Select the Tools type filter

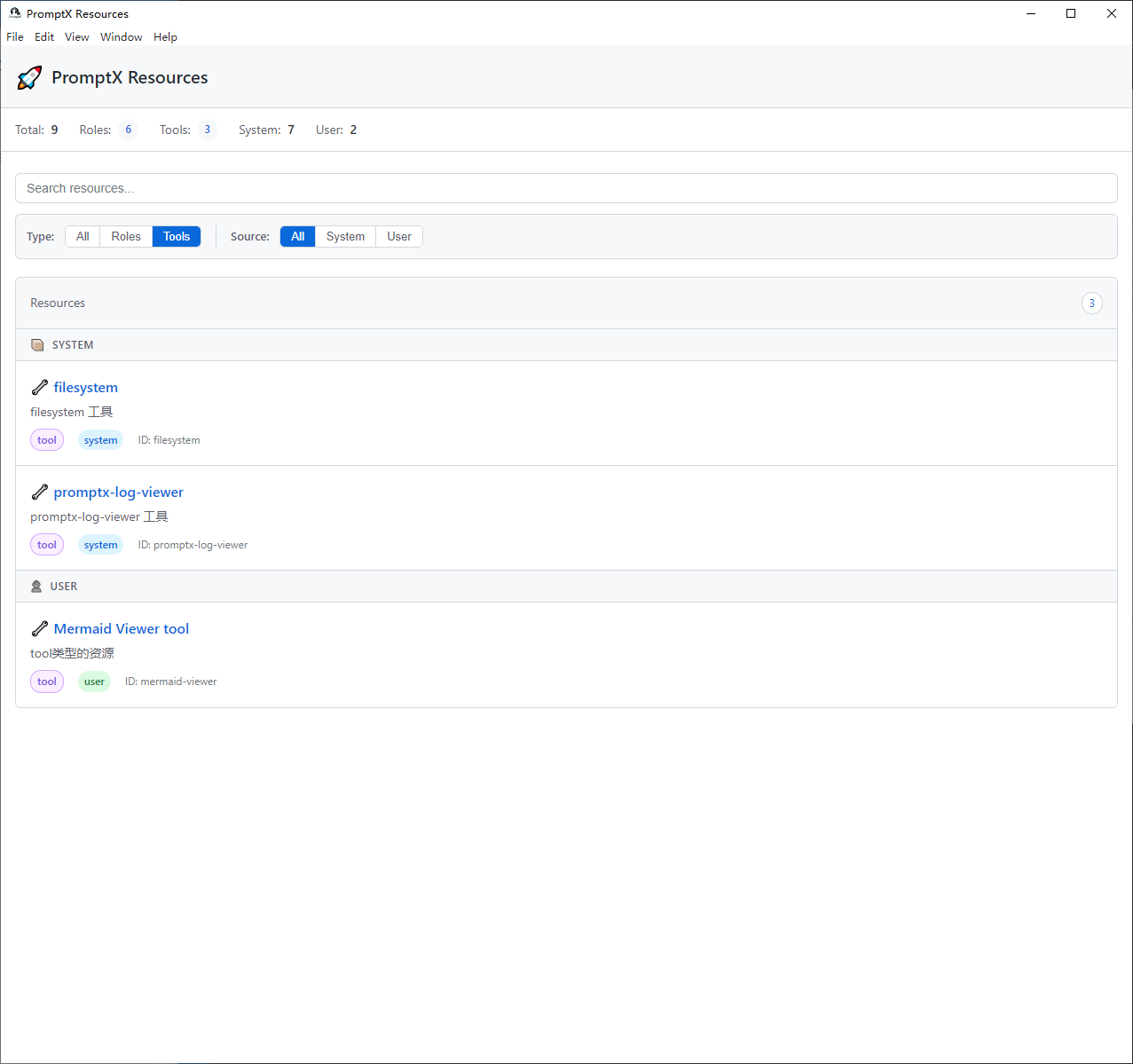pyautogui.click(x=177, y=237)
